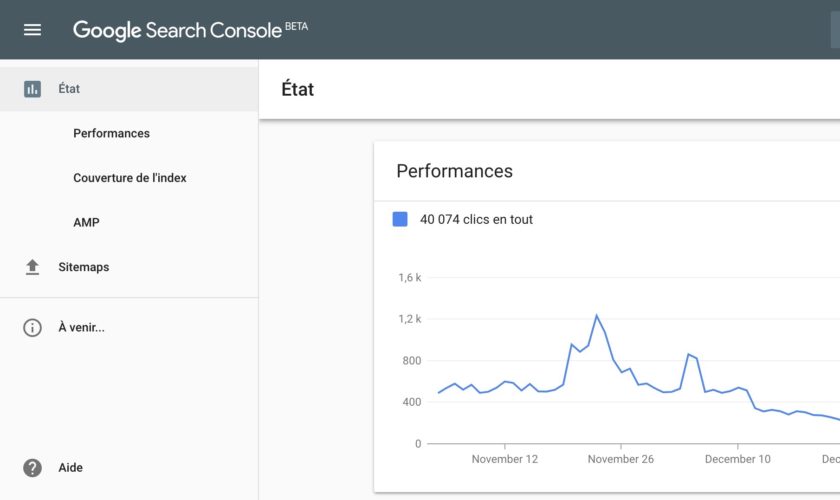Open the AMP report

(86, 222)
